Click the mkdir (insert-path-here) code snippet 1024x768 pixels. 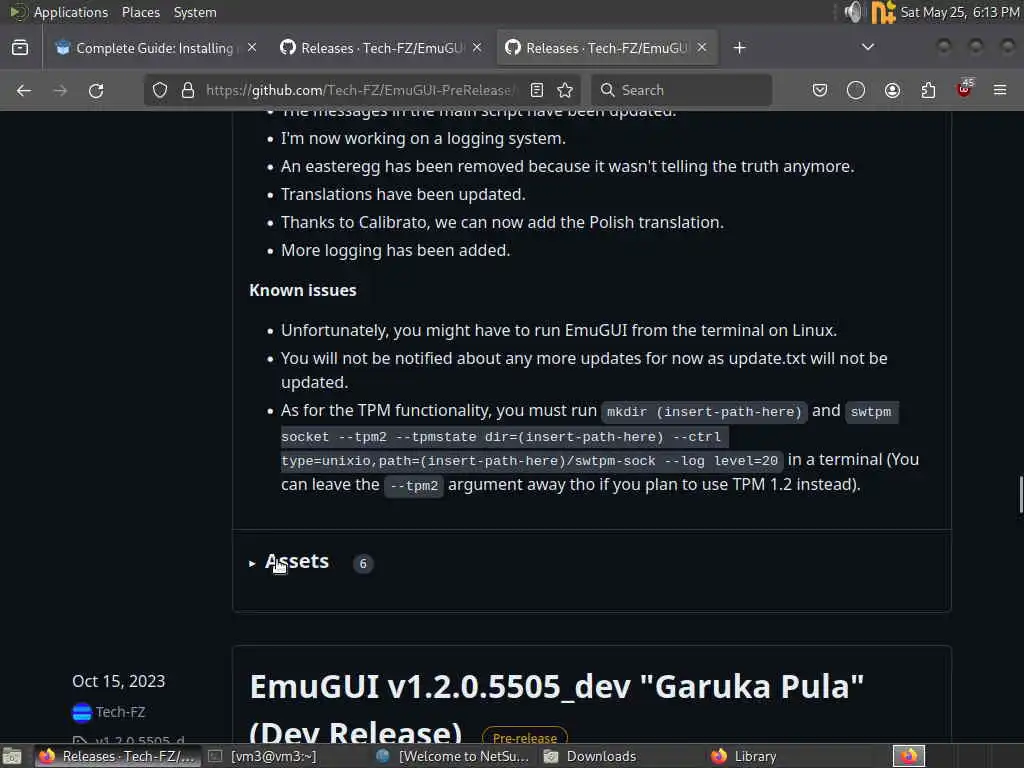[x=704, y=411]
